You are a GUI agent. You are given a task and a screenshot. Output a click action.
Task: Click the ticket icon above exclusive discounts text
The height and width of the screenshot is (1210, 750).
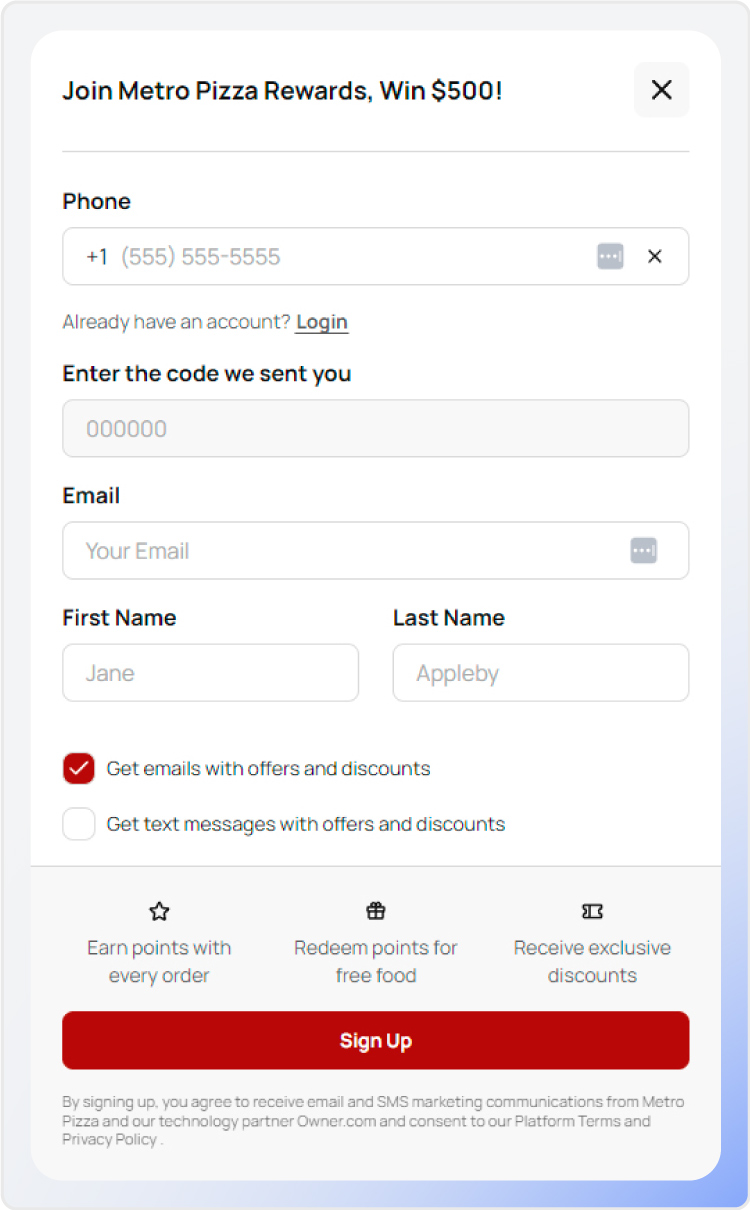592,911
